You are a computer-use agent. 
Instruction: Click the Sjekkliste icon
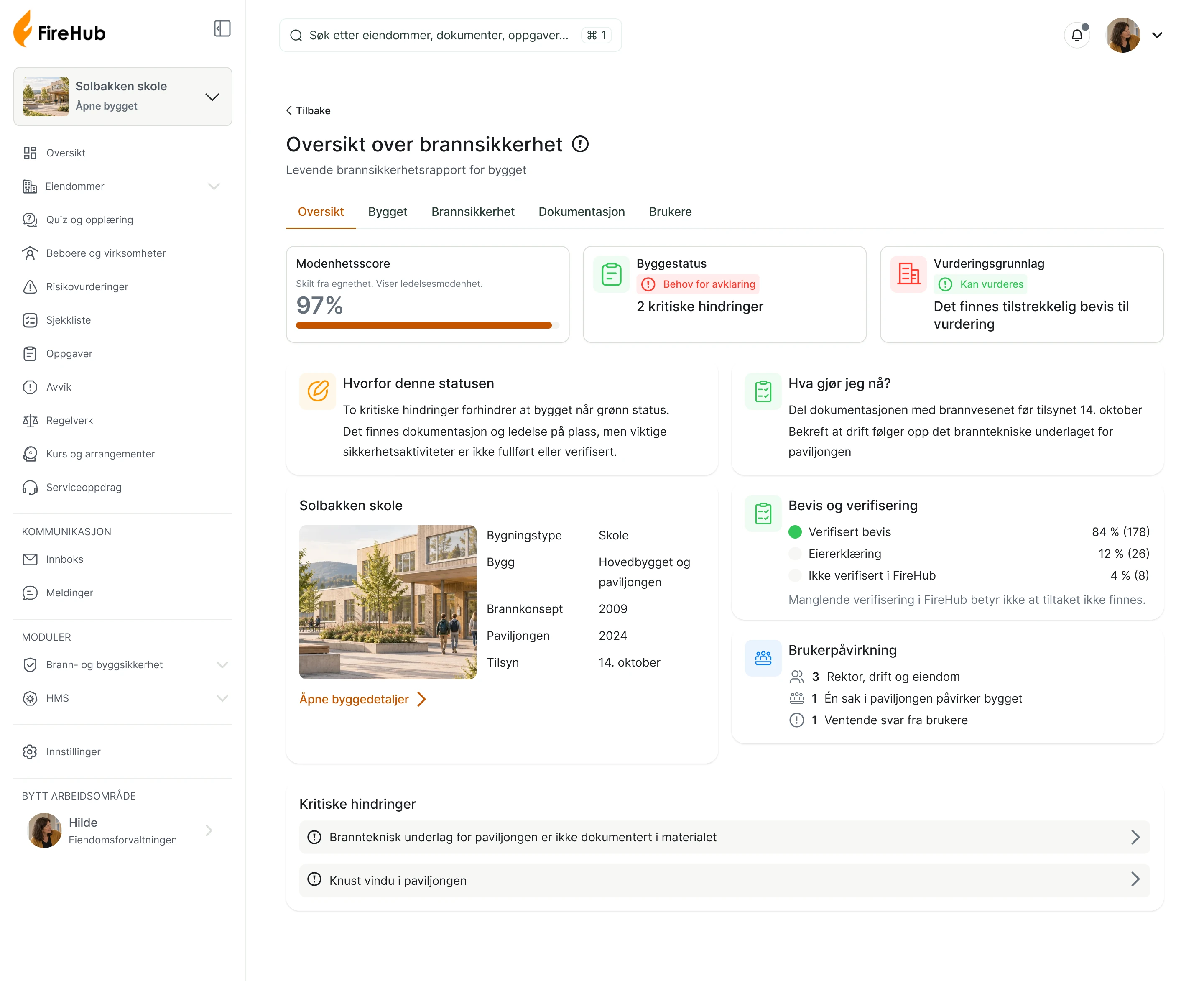click(x=29, y=320)
